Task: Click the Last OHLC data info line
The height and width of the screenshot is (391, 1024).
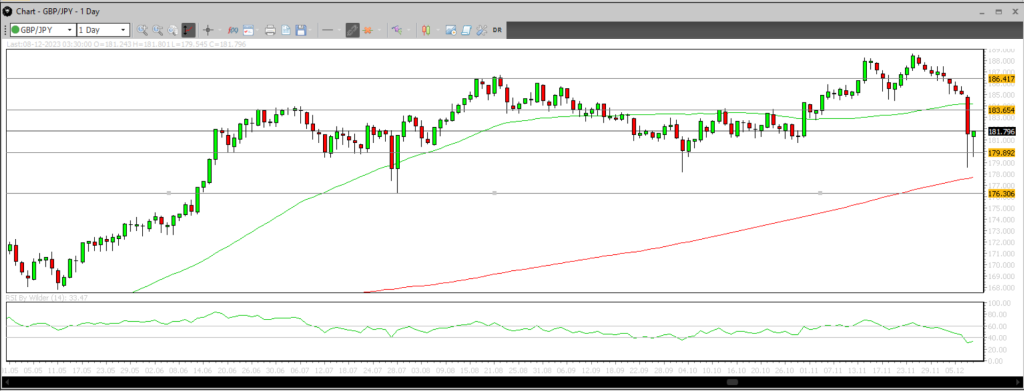Action: tap(125, 44)
